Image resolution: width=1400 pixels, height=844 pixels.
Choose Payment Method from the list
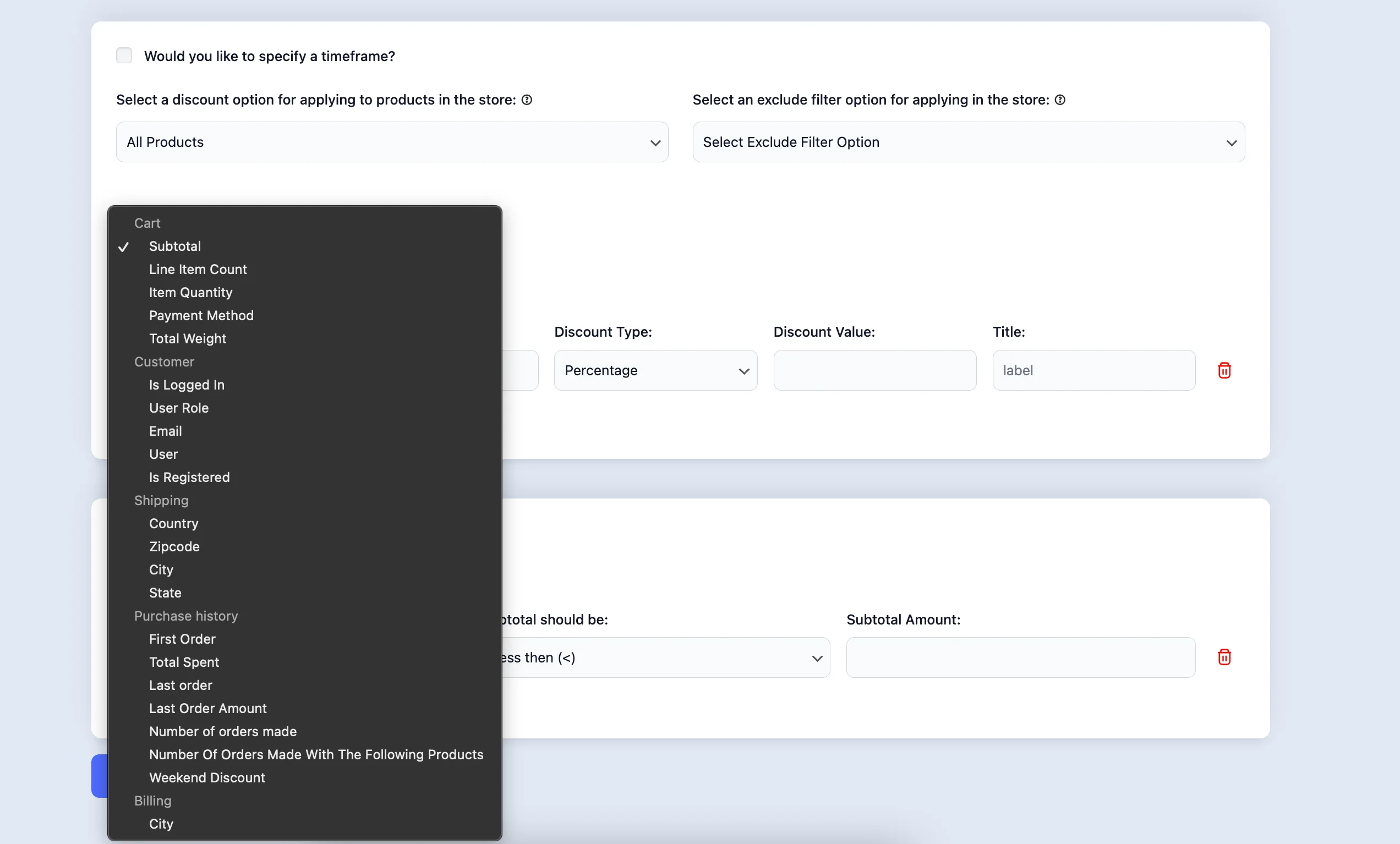(201, 315)
